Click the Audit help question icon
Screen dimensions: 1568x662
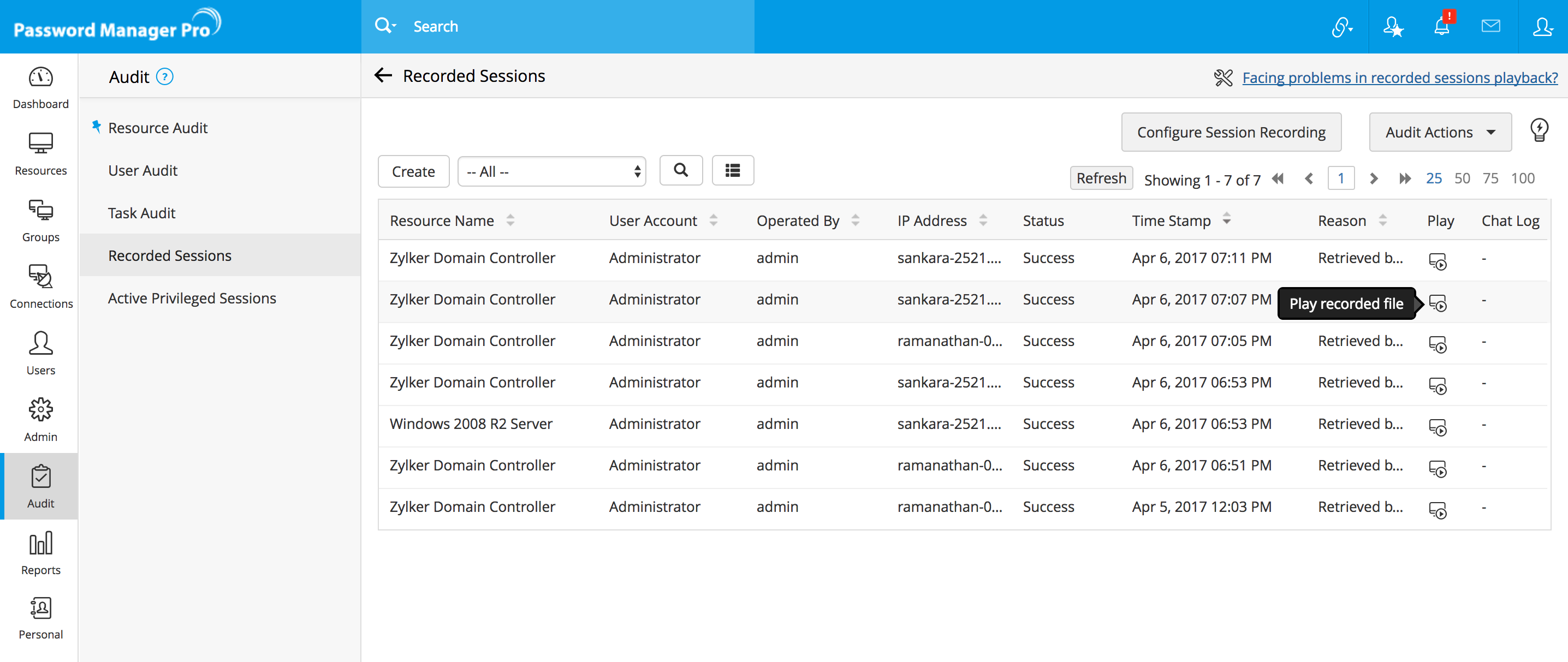[164, 76]
